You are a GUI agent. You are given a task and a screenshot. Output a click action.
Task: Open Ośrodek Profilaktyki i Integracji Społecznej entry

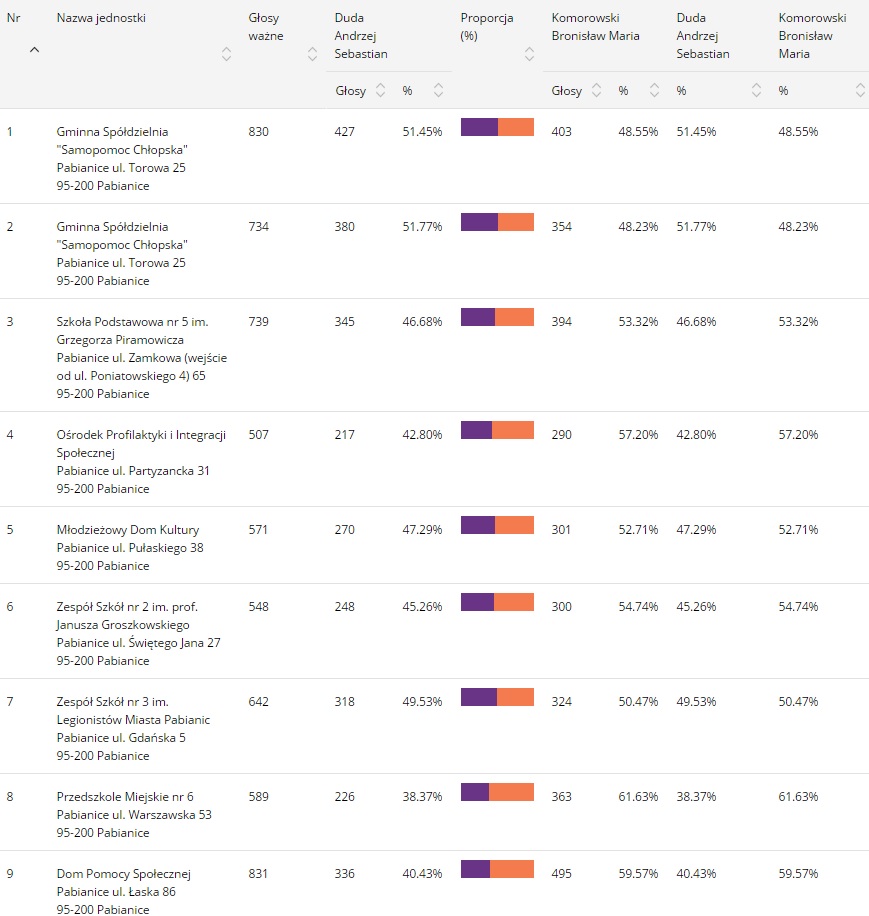tap(141, 435)
